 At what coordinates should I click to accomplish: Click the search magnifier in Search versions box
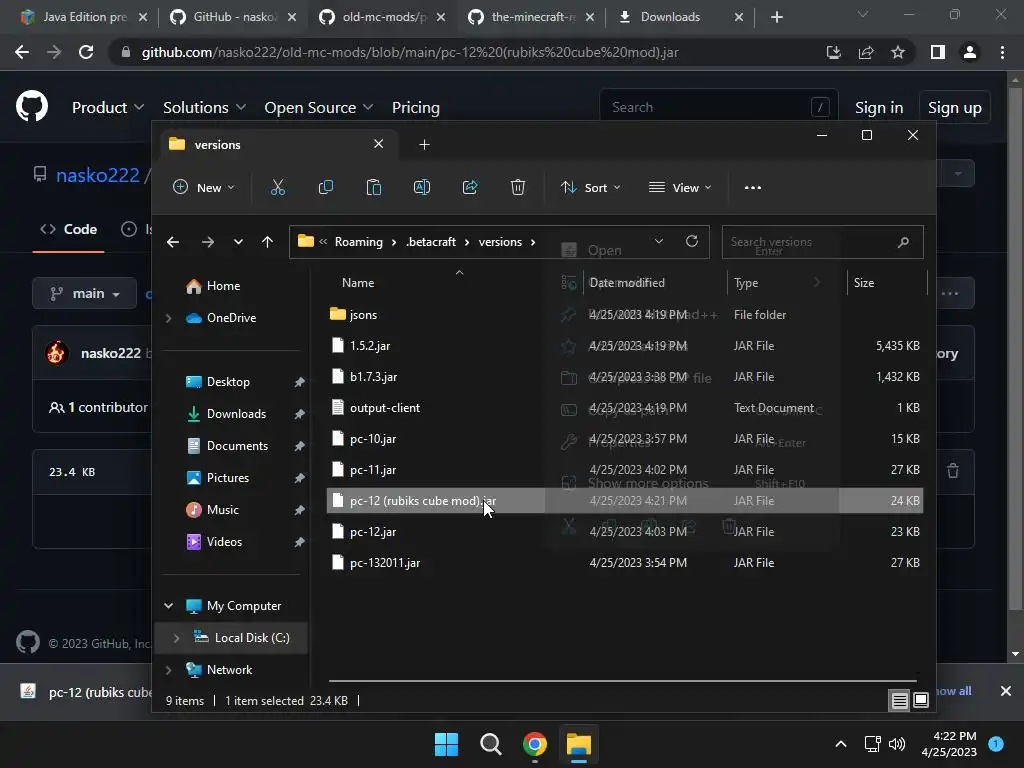[x=903, y=242]
